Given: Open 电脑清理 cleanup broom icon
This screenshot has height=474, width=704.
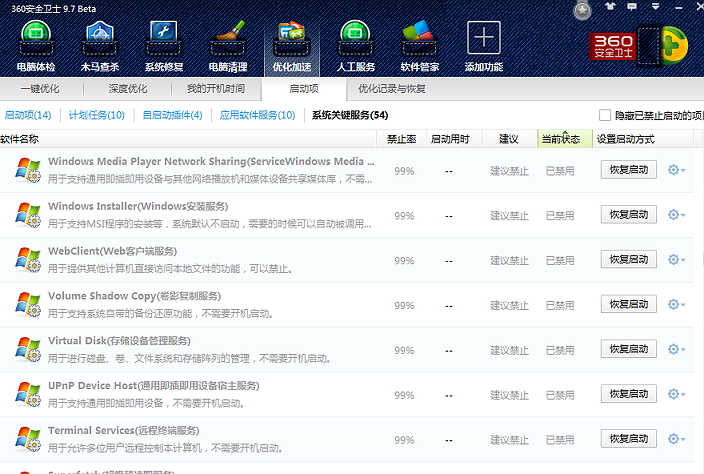Looking at the screenshot, I should pos(228,46).
